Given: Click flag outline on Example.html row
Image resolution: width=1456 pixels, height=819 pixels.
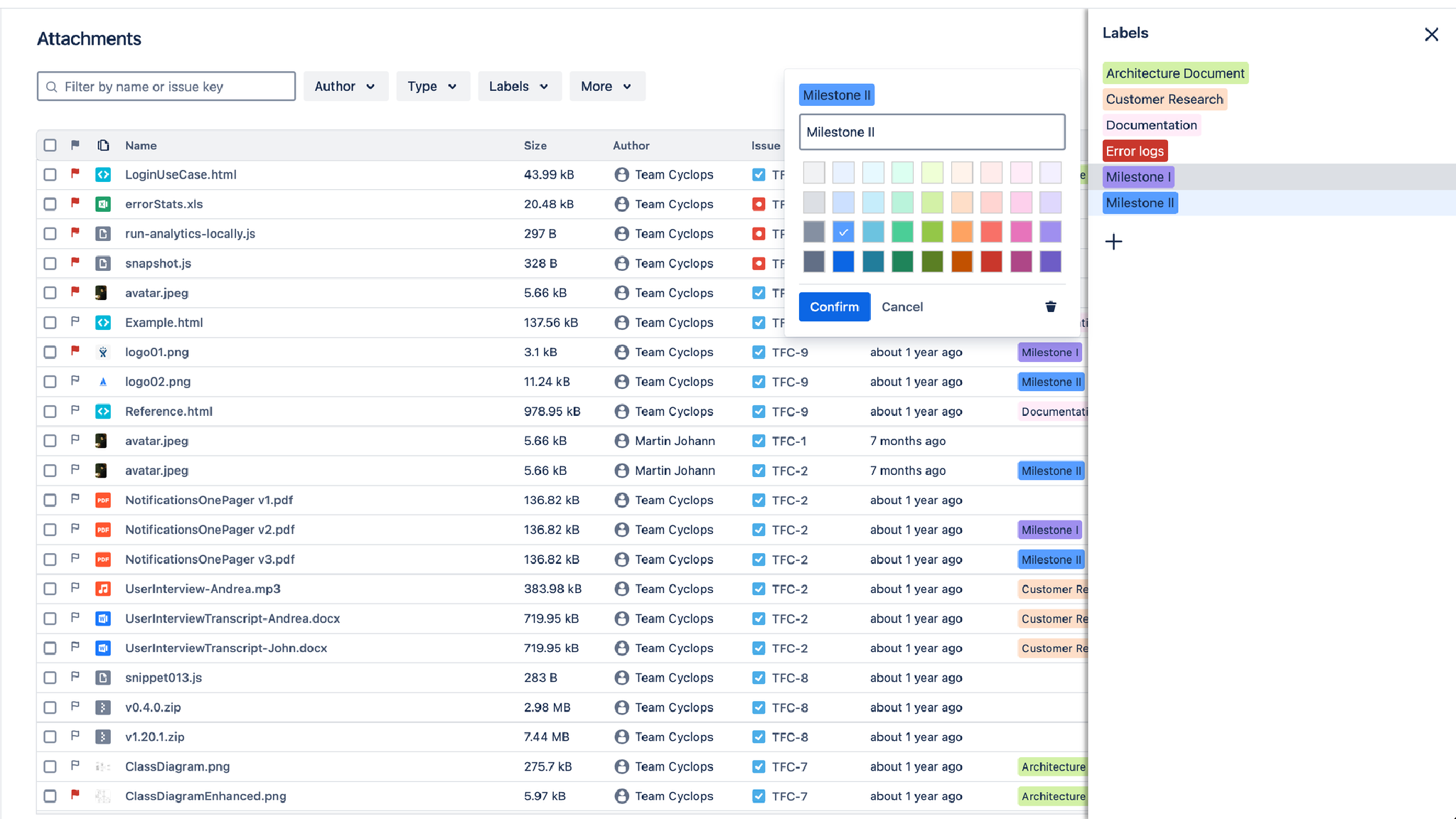Looking at the screenshot, I should click(x=75, y=322).
